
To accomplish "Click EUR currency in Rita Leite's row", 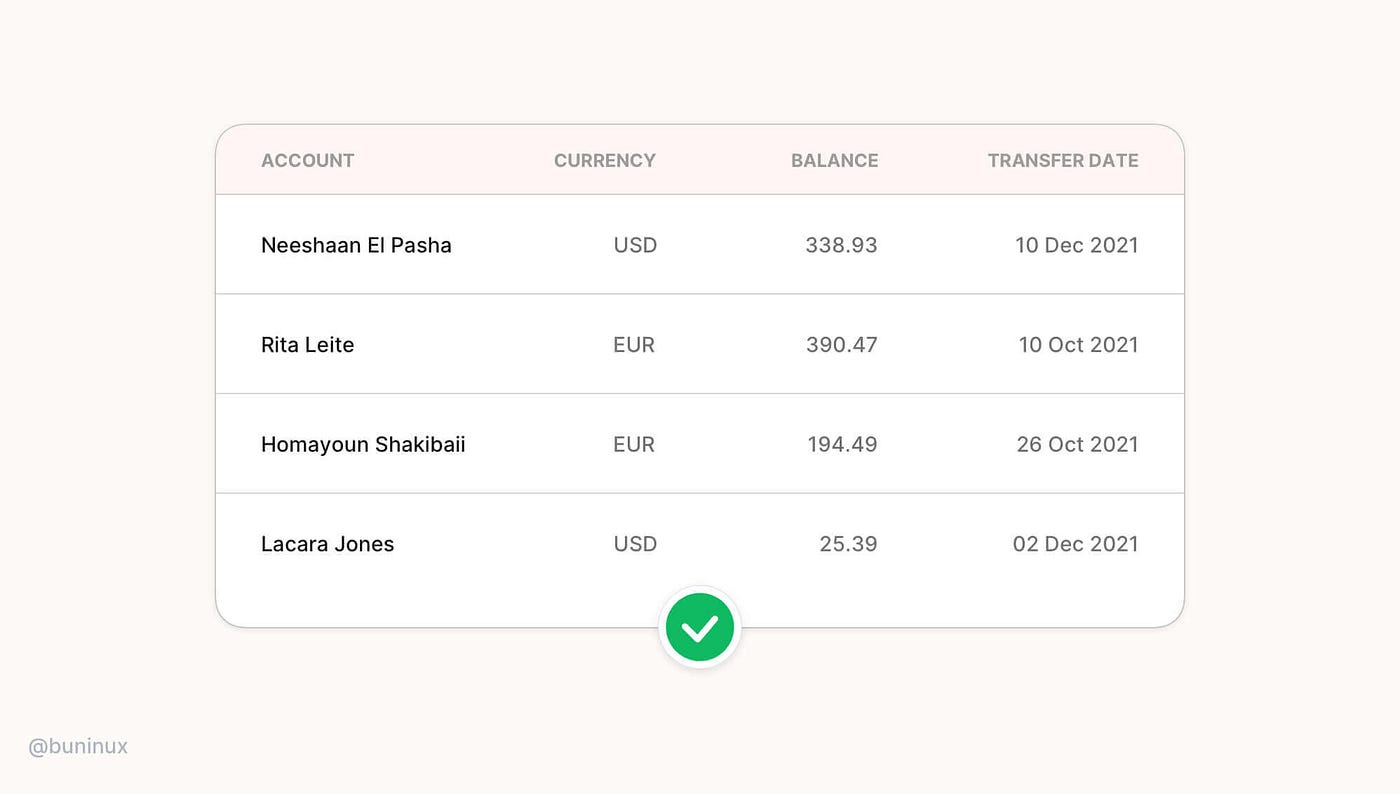I will pyautogui.click(x=634, y=345).
